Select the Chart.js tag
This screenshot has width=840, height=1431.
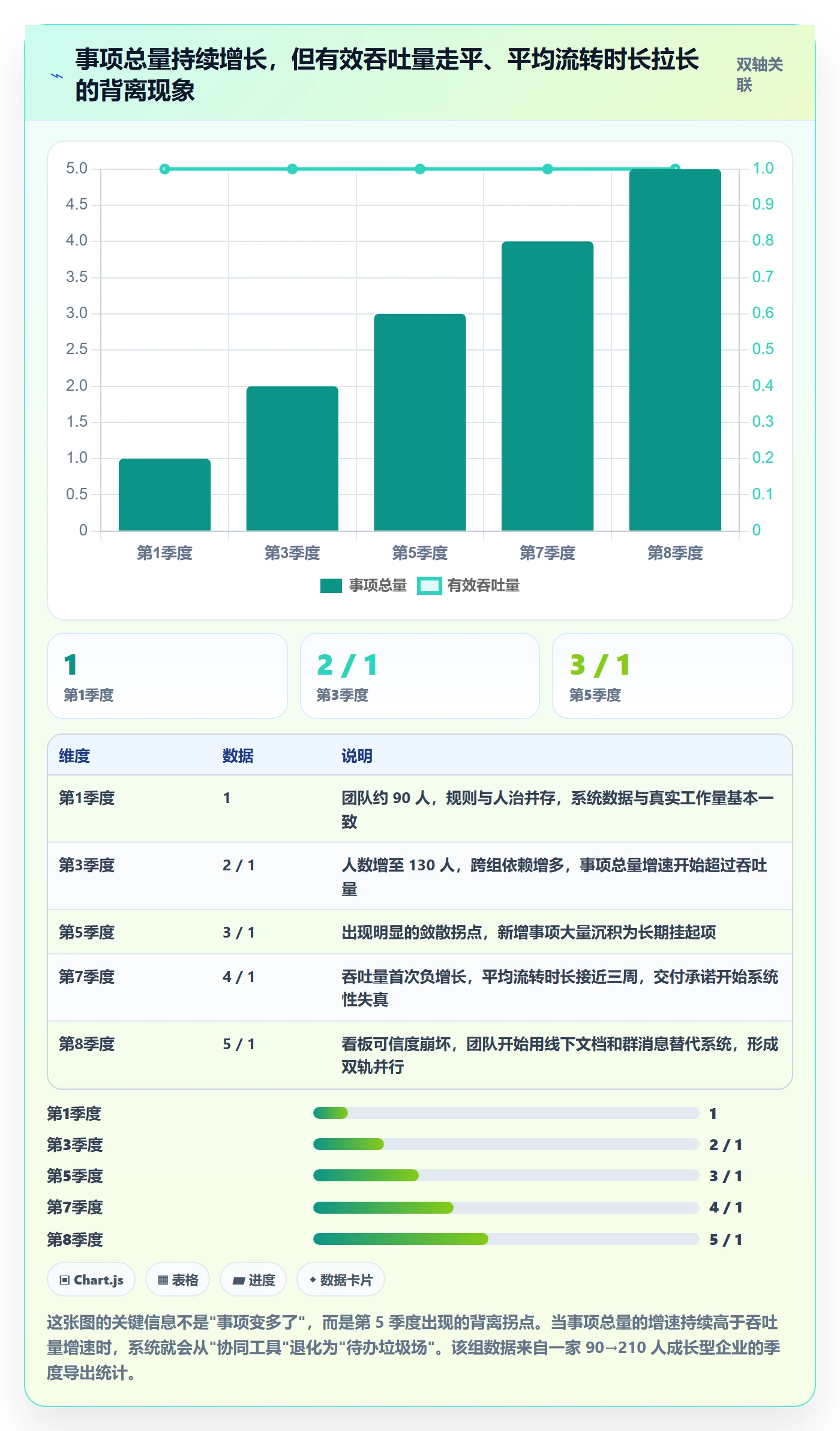pos(91,1280)
